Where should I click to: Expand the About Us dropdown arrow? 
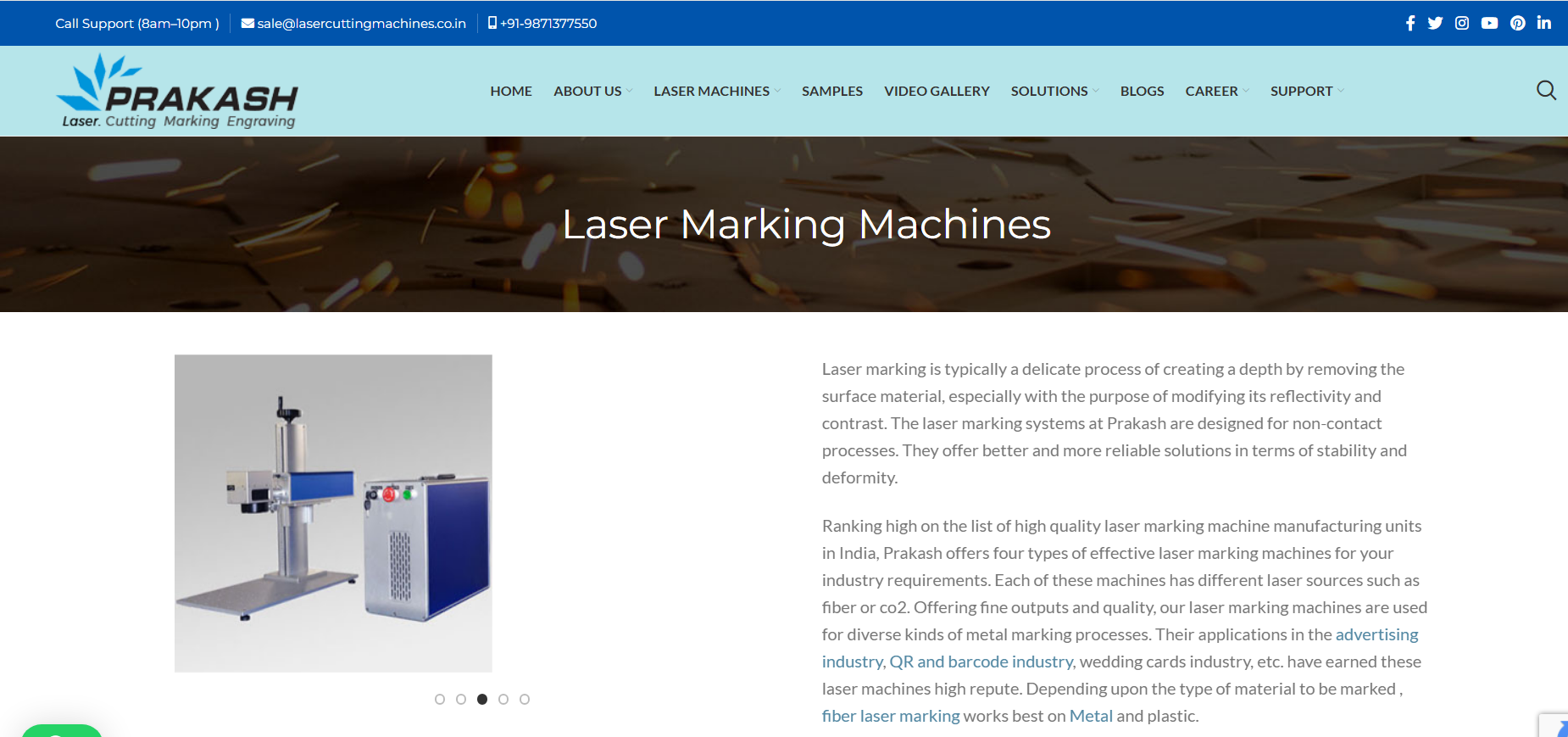click(629, 91)
